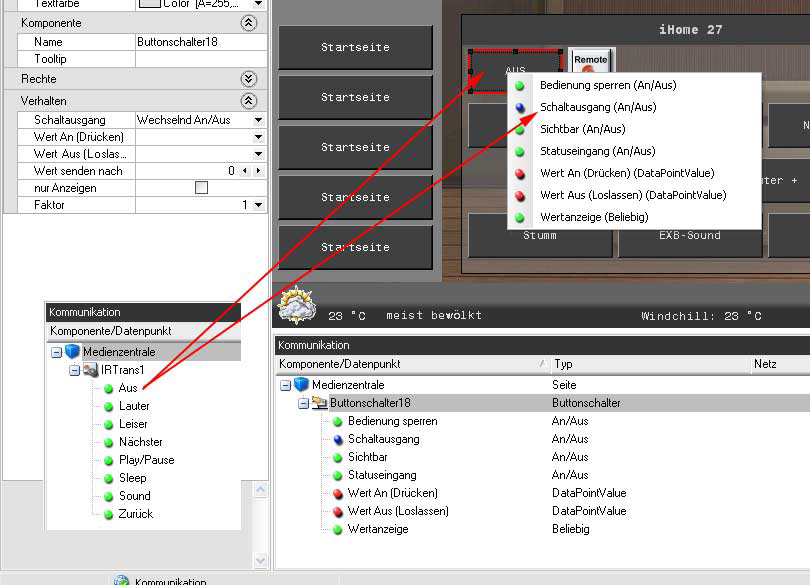Click the red dot beside Wert Aus (Loslassen) in table

tap(338, 512)
